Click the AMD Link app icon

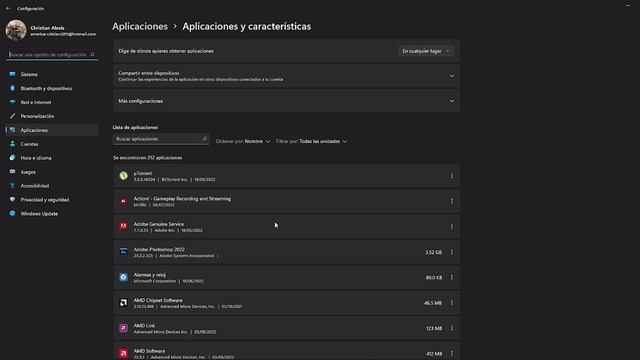click(x=123, y=328)
